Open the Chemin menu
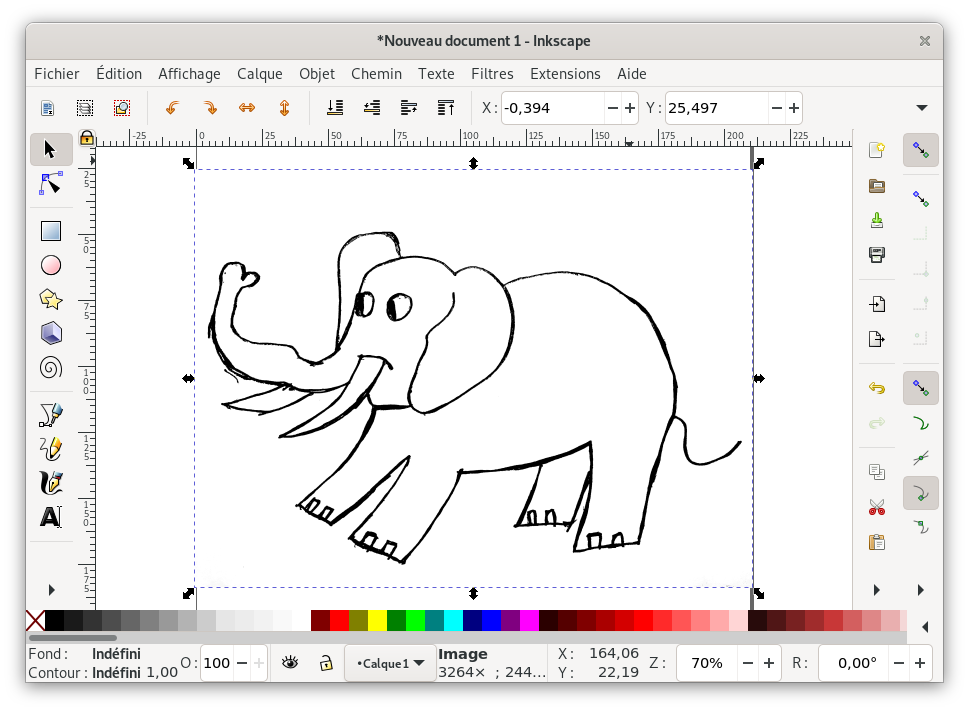This screenshot has width=969, height=711. (376, 74)
